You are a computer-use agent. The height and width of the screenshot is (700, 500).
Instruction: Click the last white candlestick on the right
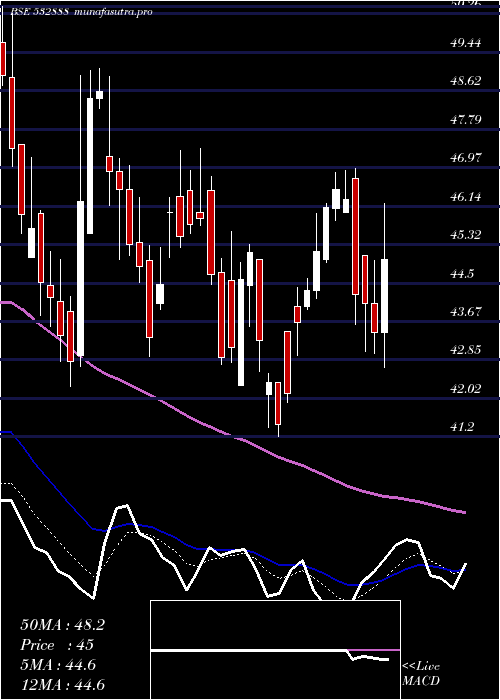tap(384, 296)
